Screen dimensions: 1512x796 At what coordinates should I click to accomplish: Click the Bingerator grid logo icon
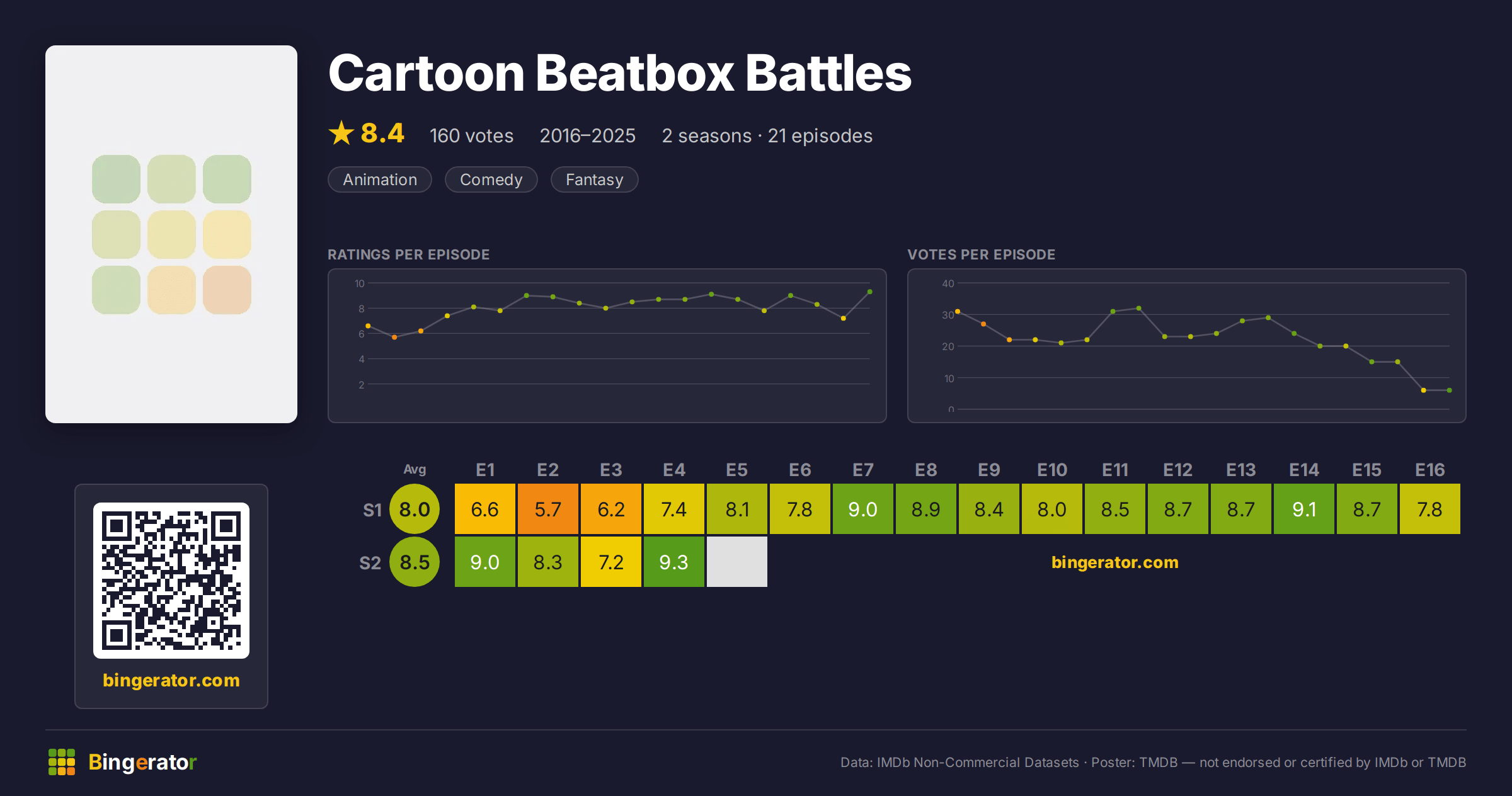[x=62, y=762]
